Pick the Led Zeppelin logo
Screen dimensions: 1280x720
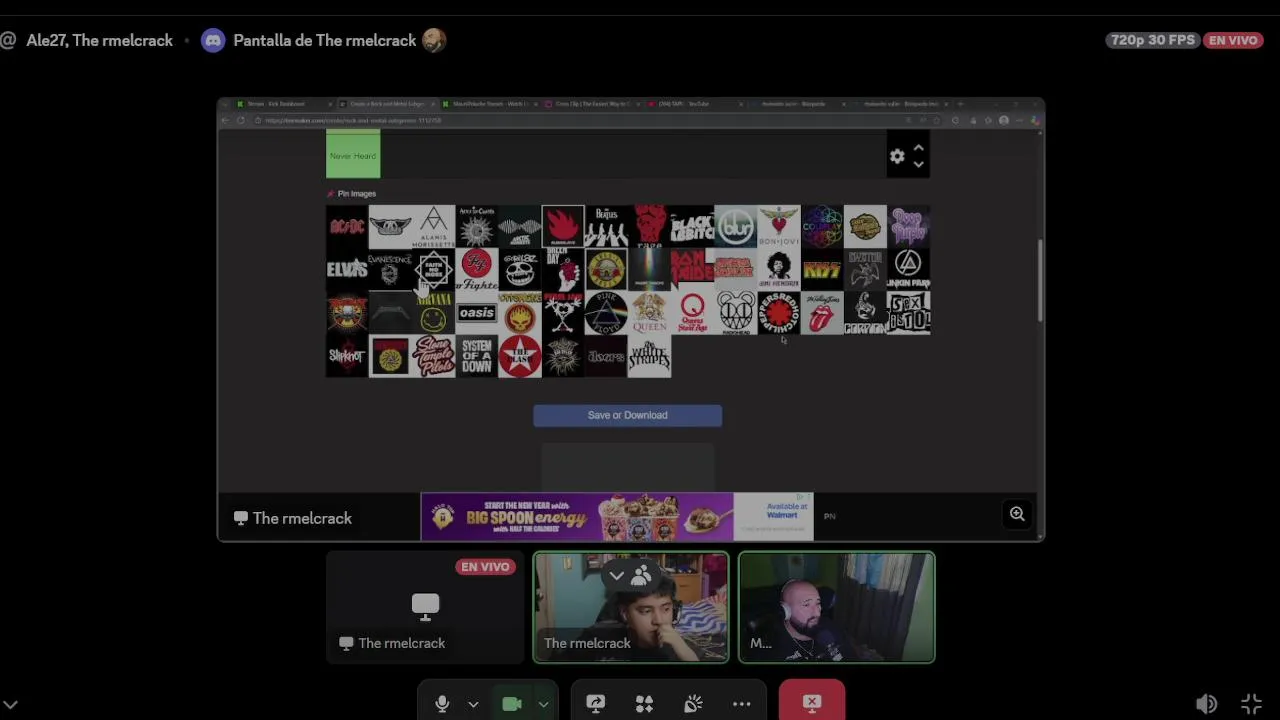[865, 270]
